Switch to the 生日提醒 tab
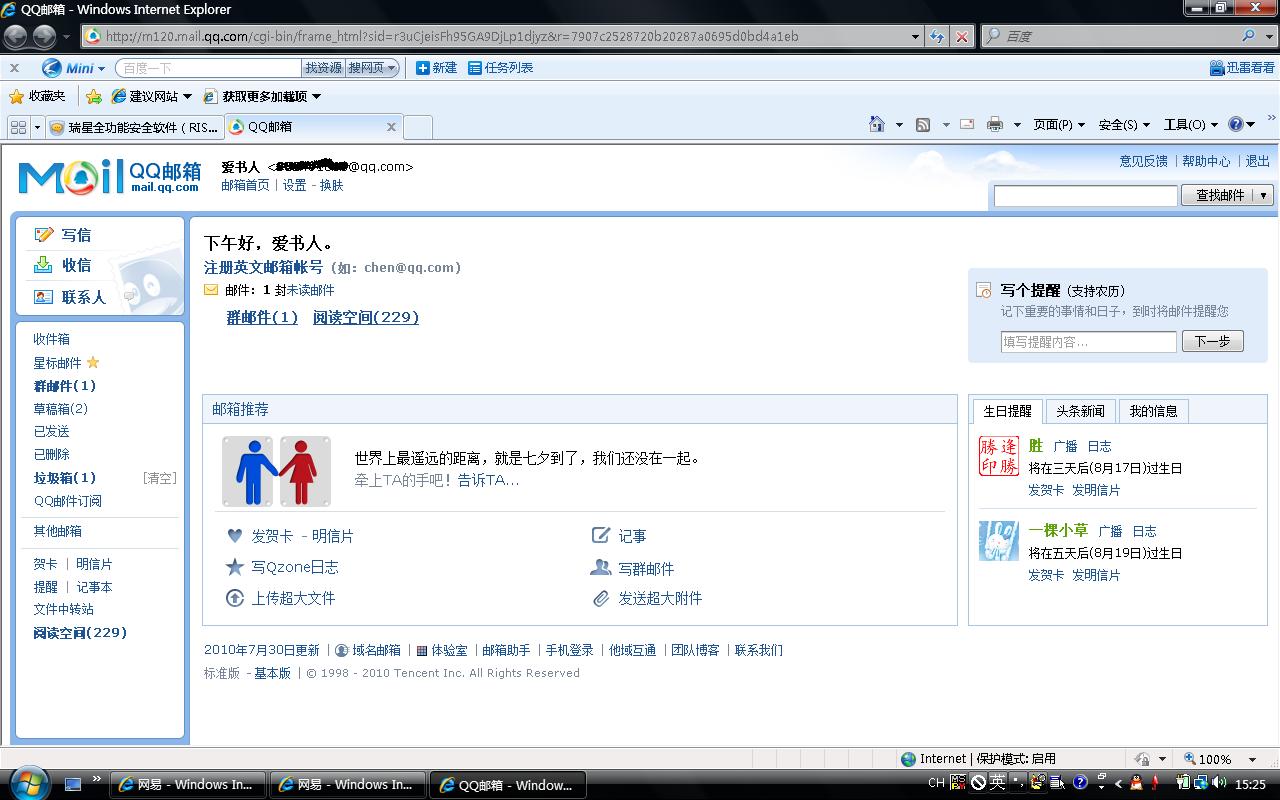Image resolution: width=1280 pixels, height=800 pixels. 1007,411
